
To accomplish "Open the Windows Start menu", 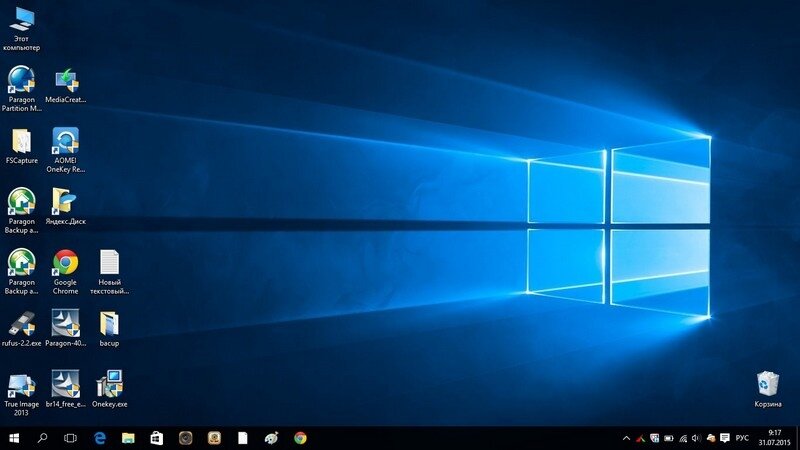I will pos(14,438).
